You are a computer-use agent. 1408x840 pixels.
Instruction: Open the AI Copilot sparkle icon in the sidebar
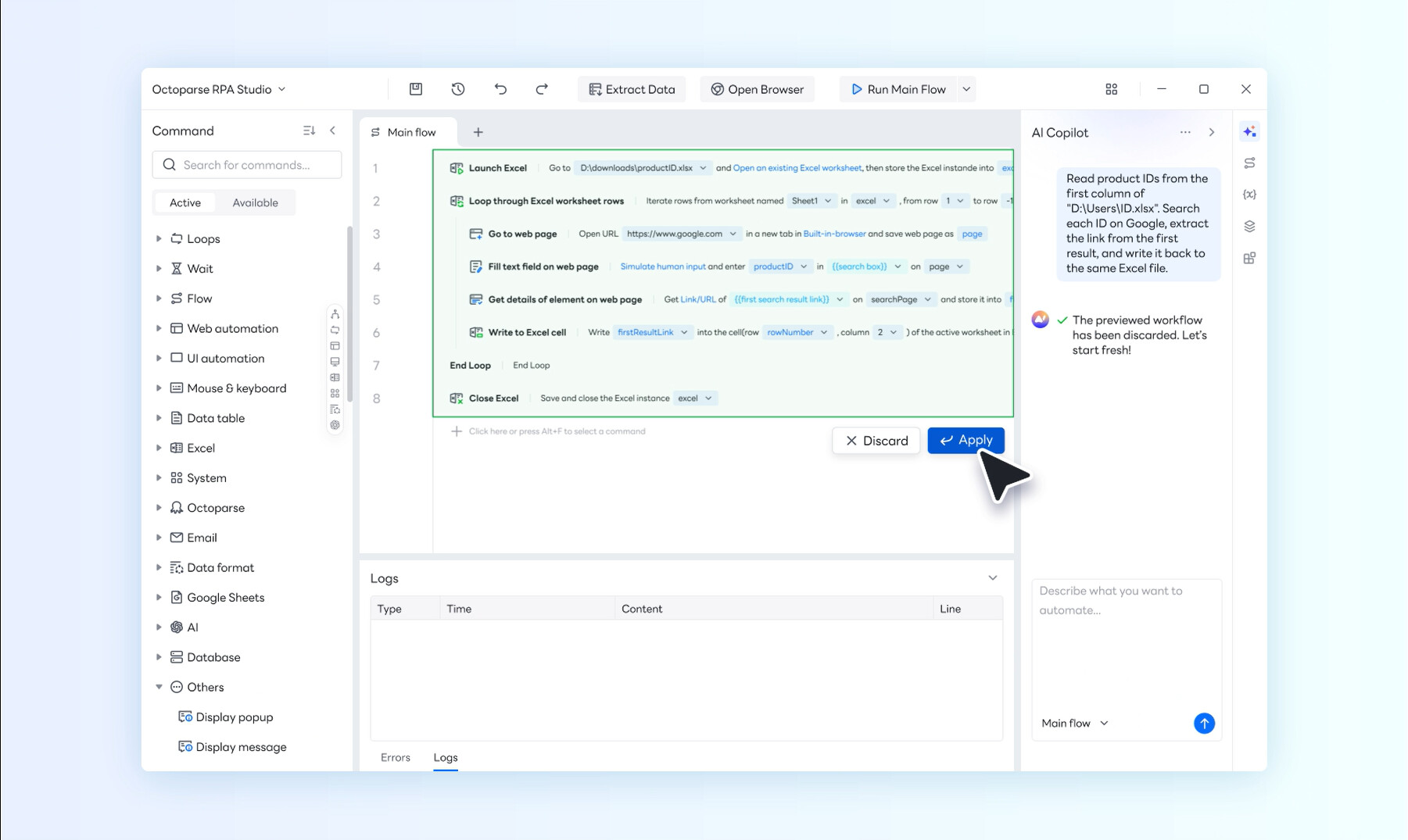pyautogui.click(x=1249, y=132)
